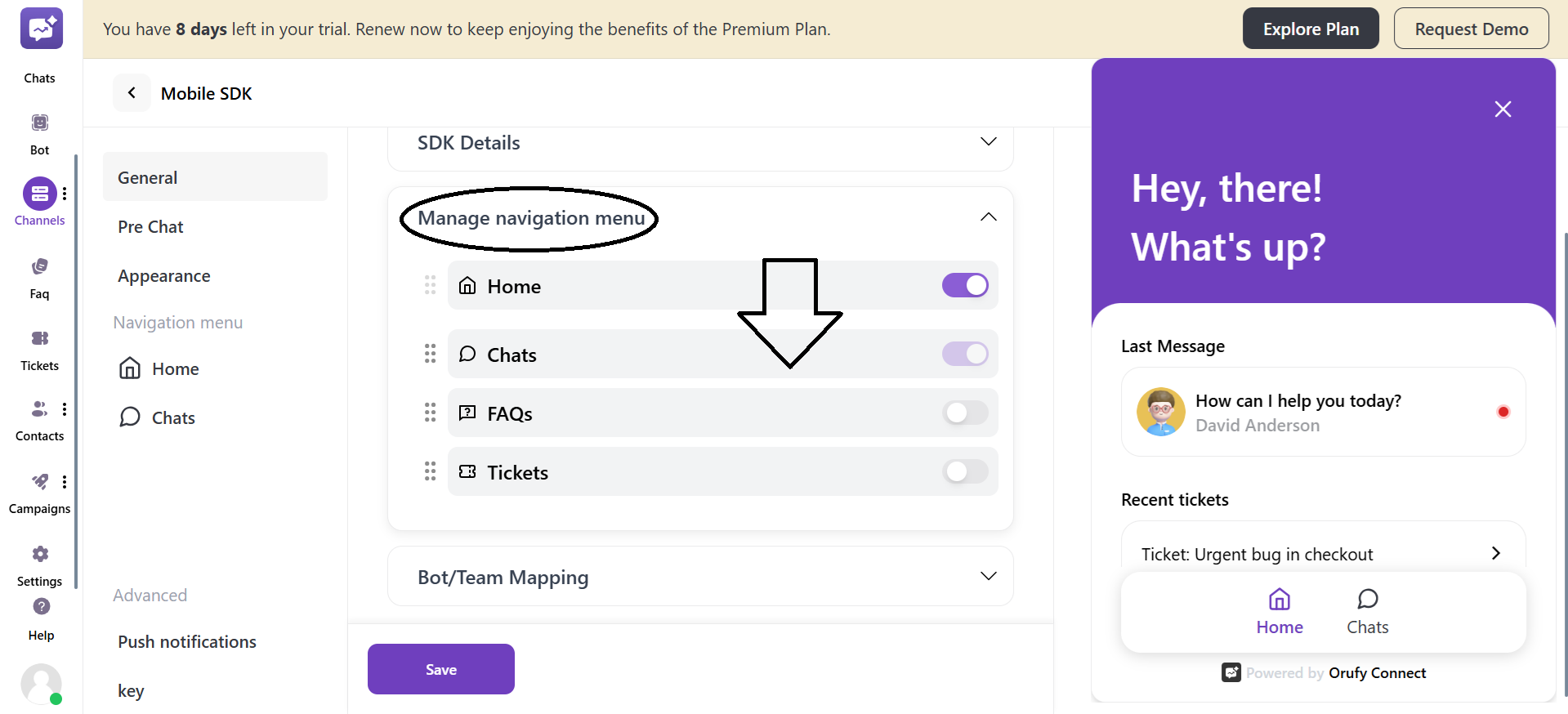The height and width of the screenshot is (714, 1568).
Task: Switch to the Pre Chat tab
Action: click(150, 226)
